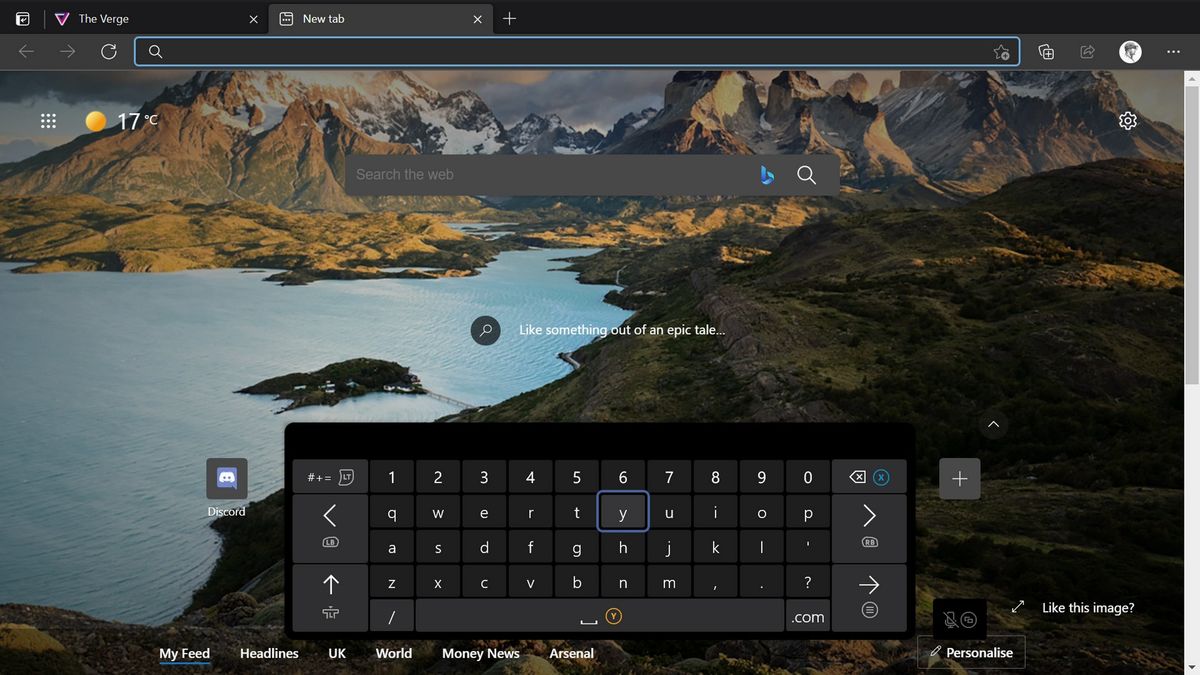
Task: Open the Collections icon in the toolbar
Action: 1045,51
